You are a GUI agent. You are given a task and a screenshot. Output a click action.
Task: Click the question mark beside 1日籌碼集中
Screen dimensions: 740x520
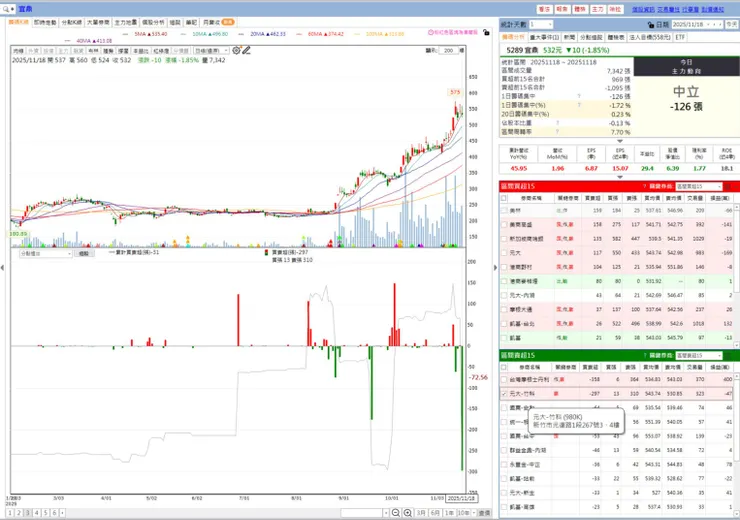tap(579, 96)
